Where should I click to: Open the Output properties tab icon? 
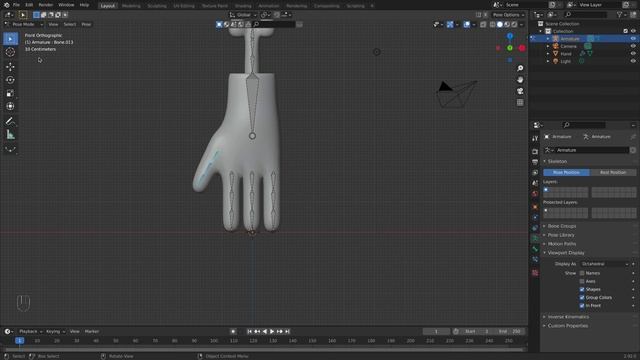pos(535,162)
